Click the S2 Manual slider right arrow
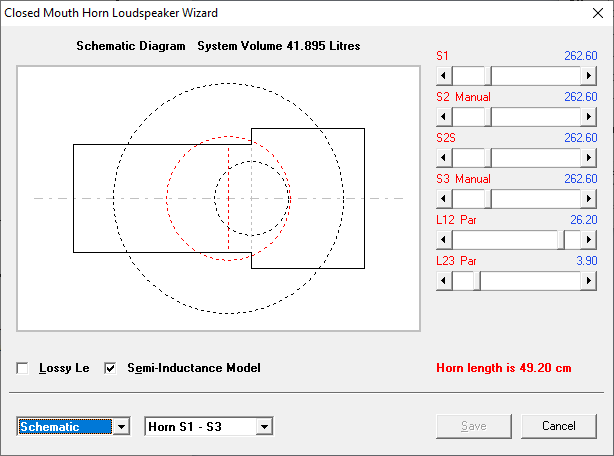The width and height of the screenshot is (614, 456). 589,117
